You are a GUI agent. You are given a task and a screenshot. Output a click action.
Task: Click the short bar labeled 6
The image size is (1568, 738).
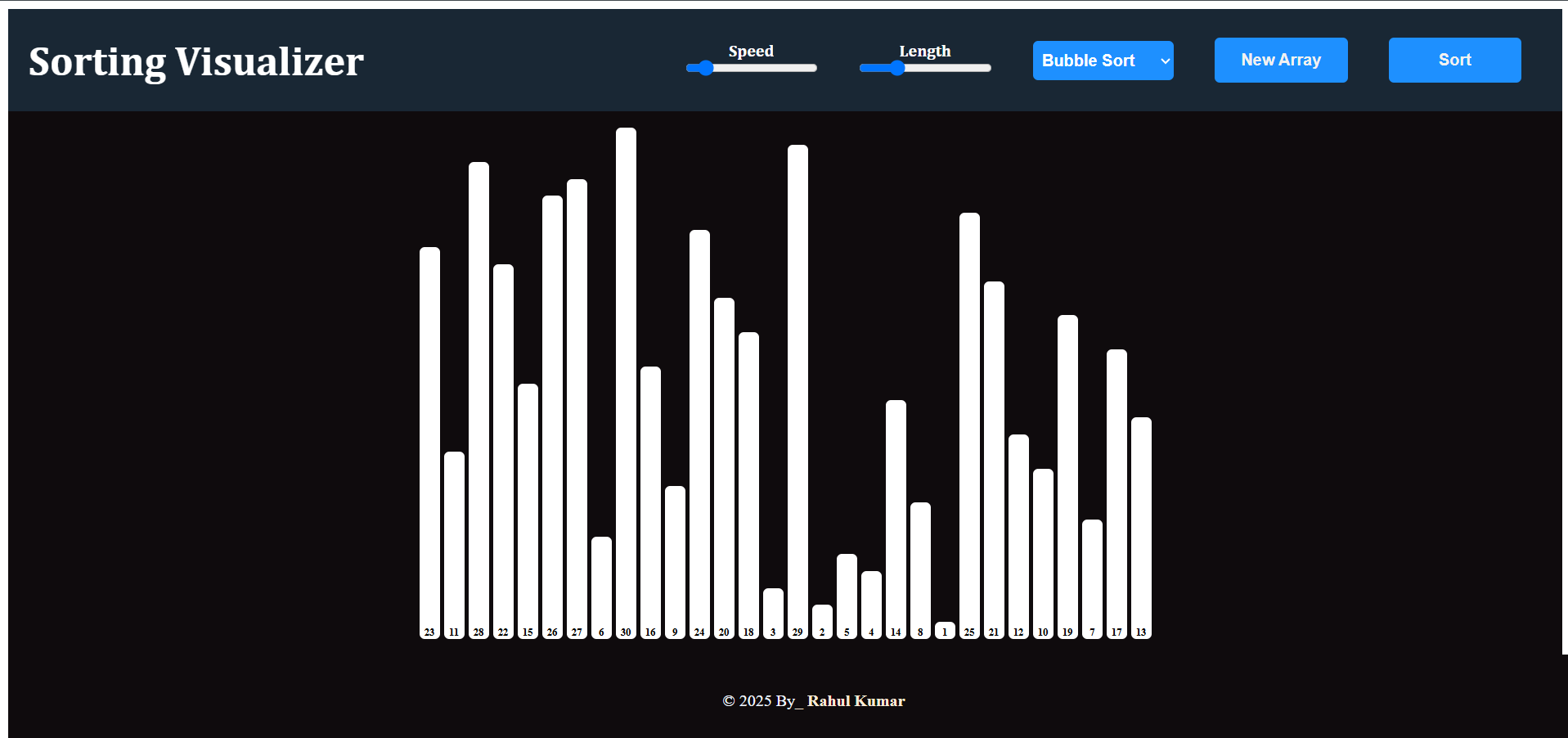point(601,587)
